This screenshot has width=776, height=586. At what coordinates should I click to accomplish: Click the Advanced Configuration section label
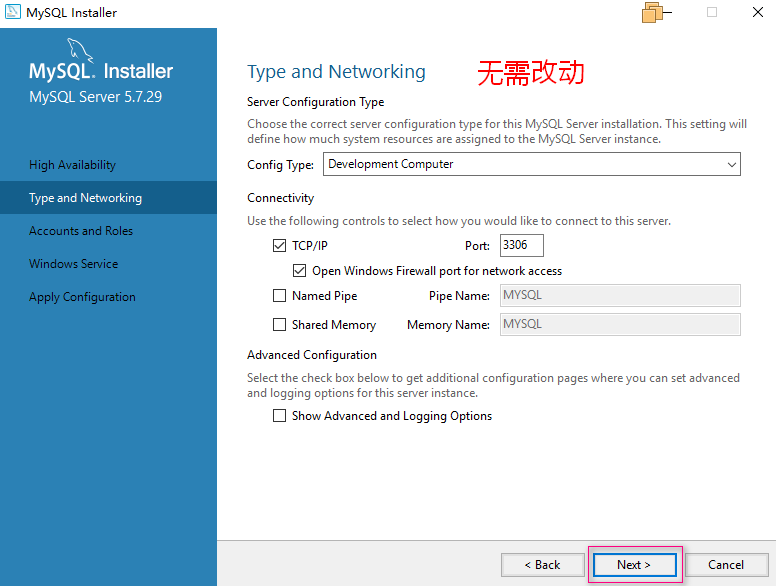(x=312, y=355)
